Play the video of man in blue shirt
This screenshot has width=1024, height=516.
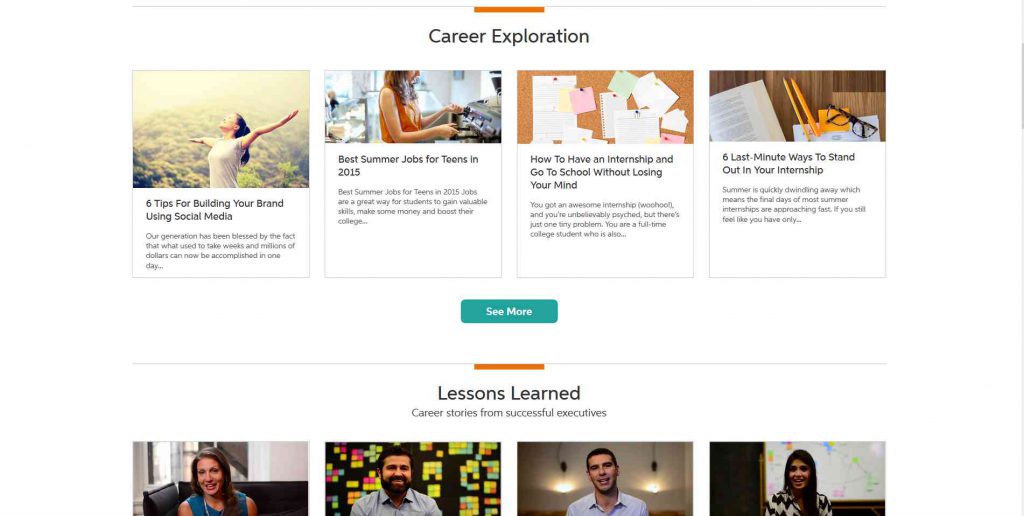pyautogui.click(x=605, y=479)
